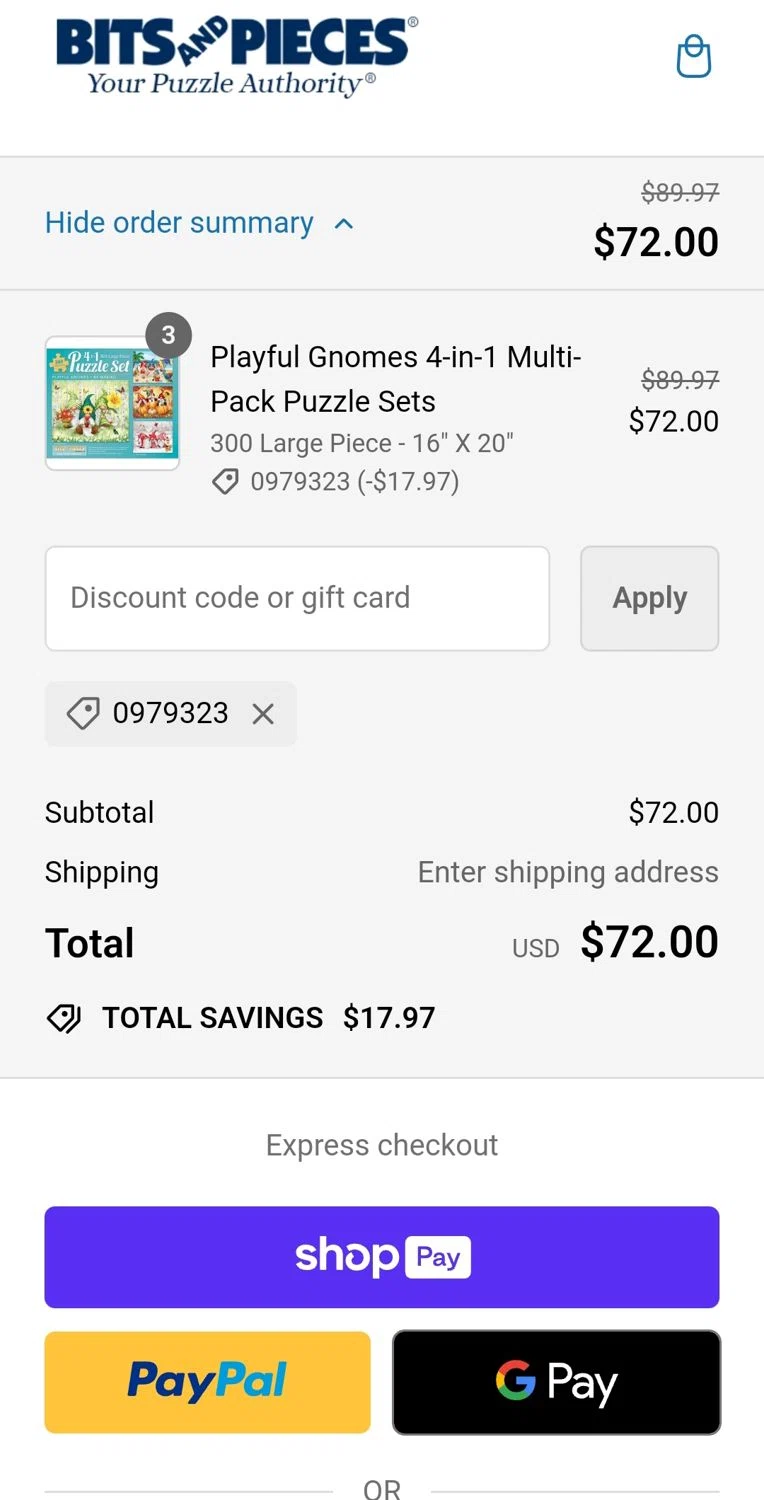Click the Total Savings $17.97 label
Image resolution: width=764 pixels, height=1500 pixels.
(x=268, y=1018)
